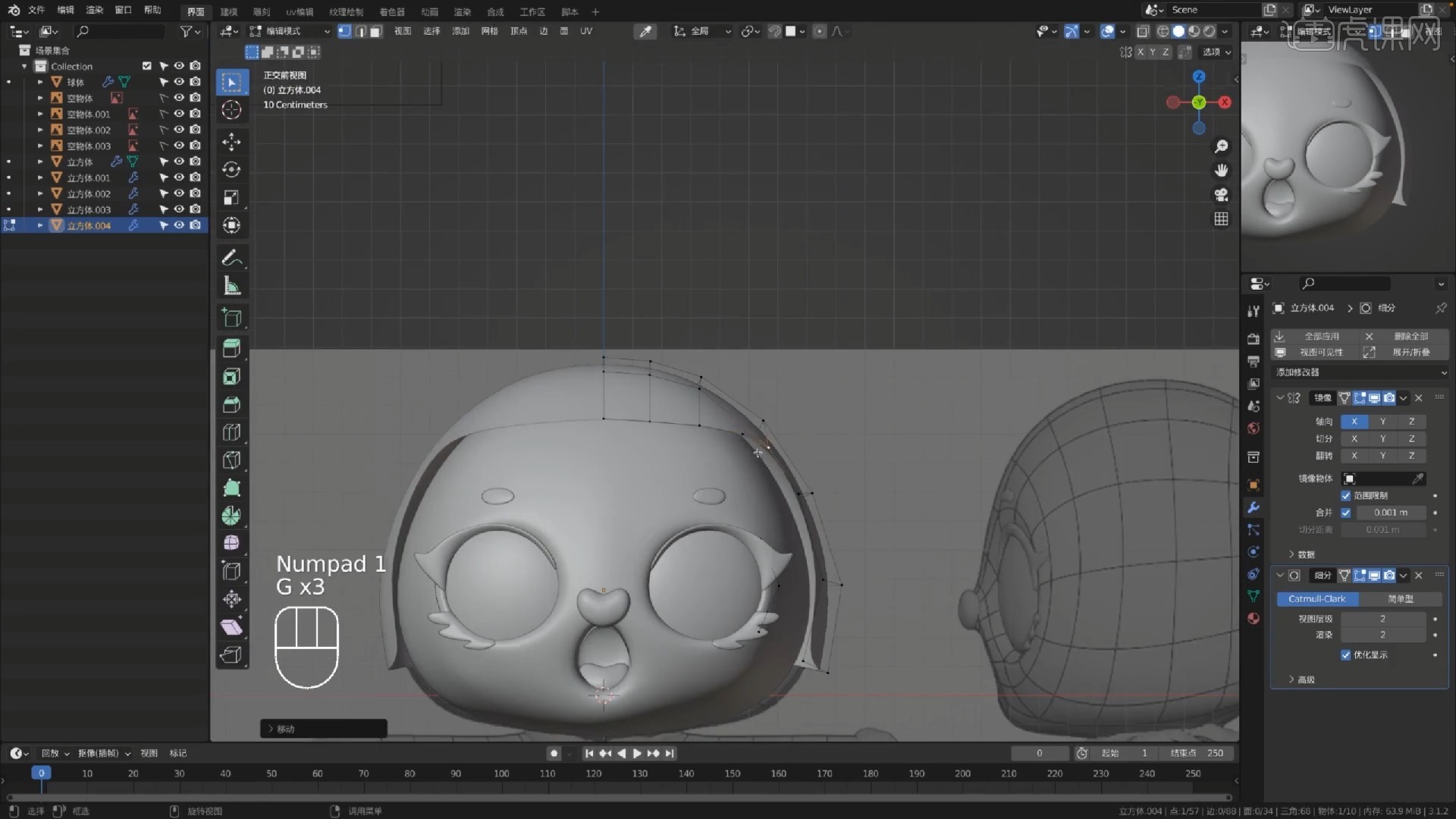The width and height of the screenshot is (1456, 819).
Task: Switch orthographic/perspective grid icon
Action: coord(1221,219)
